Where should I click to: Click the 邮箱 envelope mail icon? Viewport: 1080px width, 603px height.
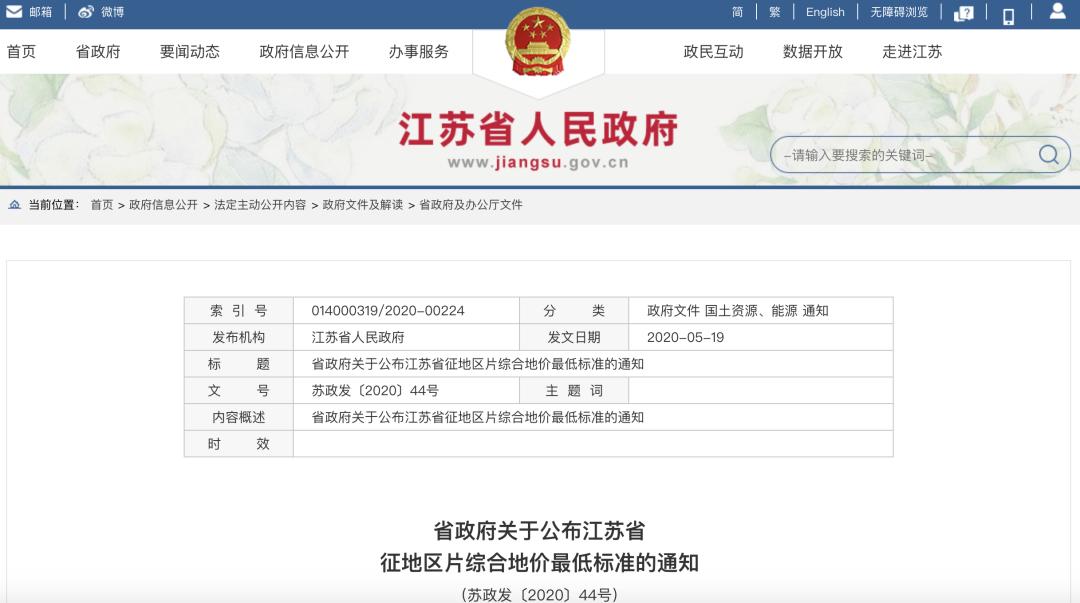14,12
